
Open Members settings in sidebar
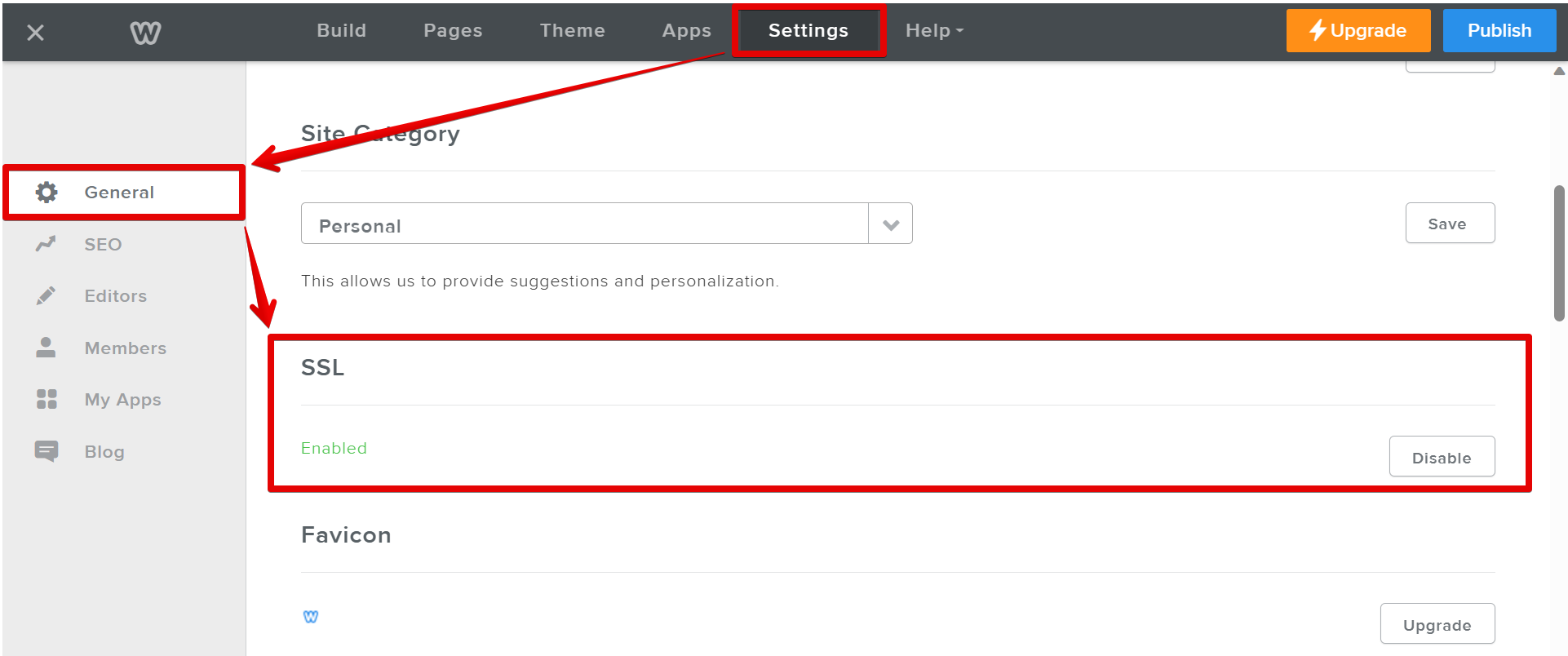pos(124,348)
